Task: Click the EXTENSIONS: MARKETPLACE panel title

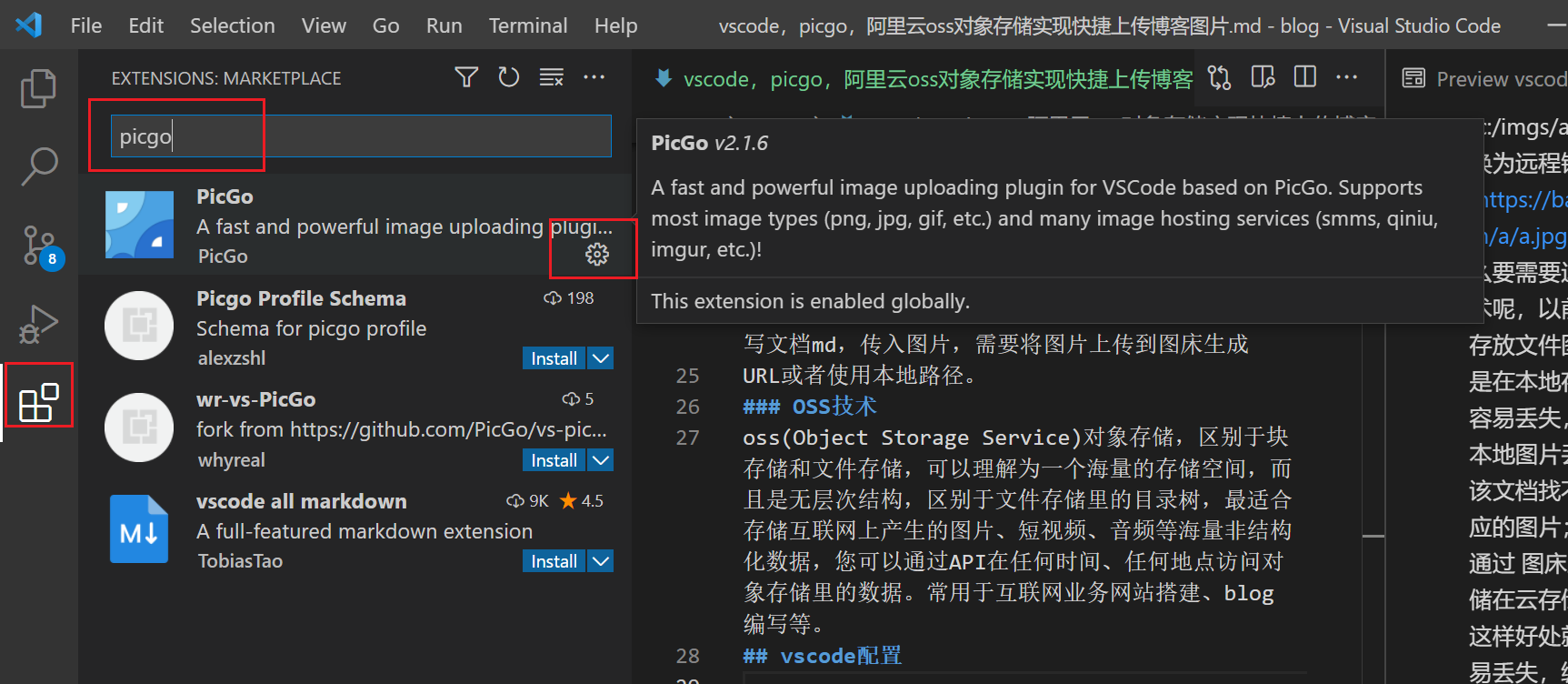Action: coord(226,78)
